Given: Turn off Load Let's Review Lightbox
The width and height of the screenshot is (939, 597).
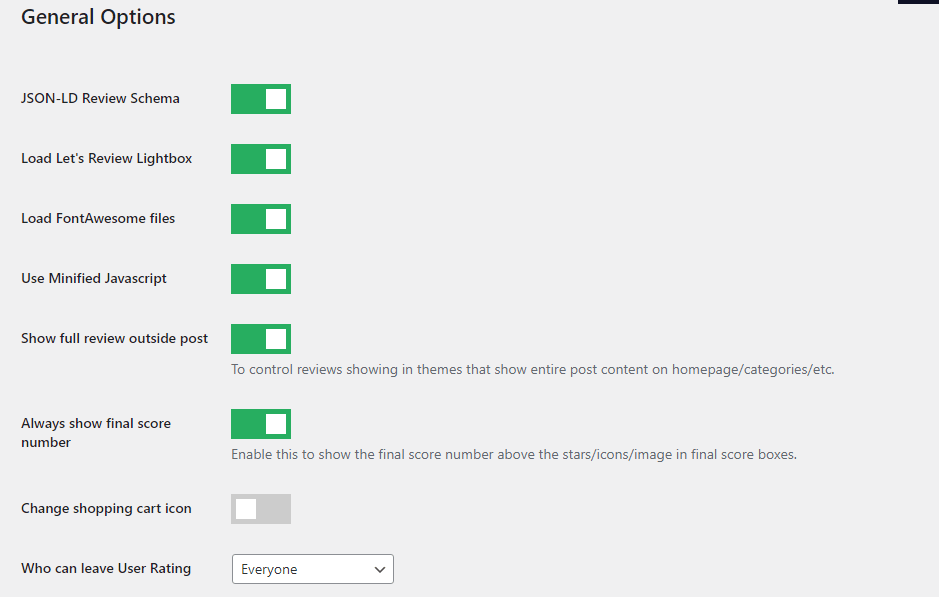Looking at the screenshot, I should [260, 159].
